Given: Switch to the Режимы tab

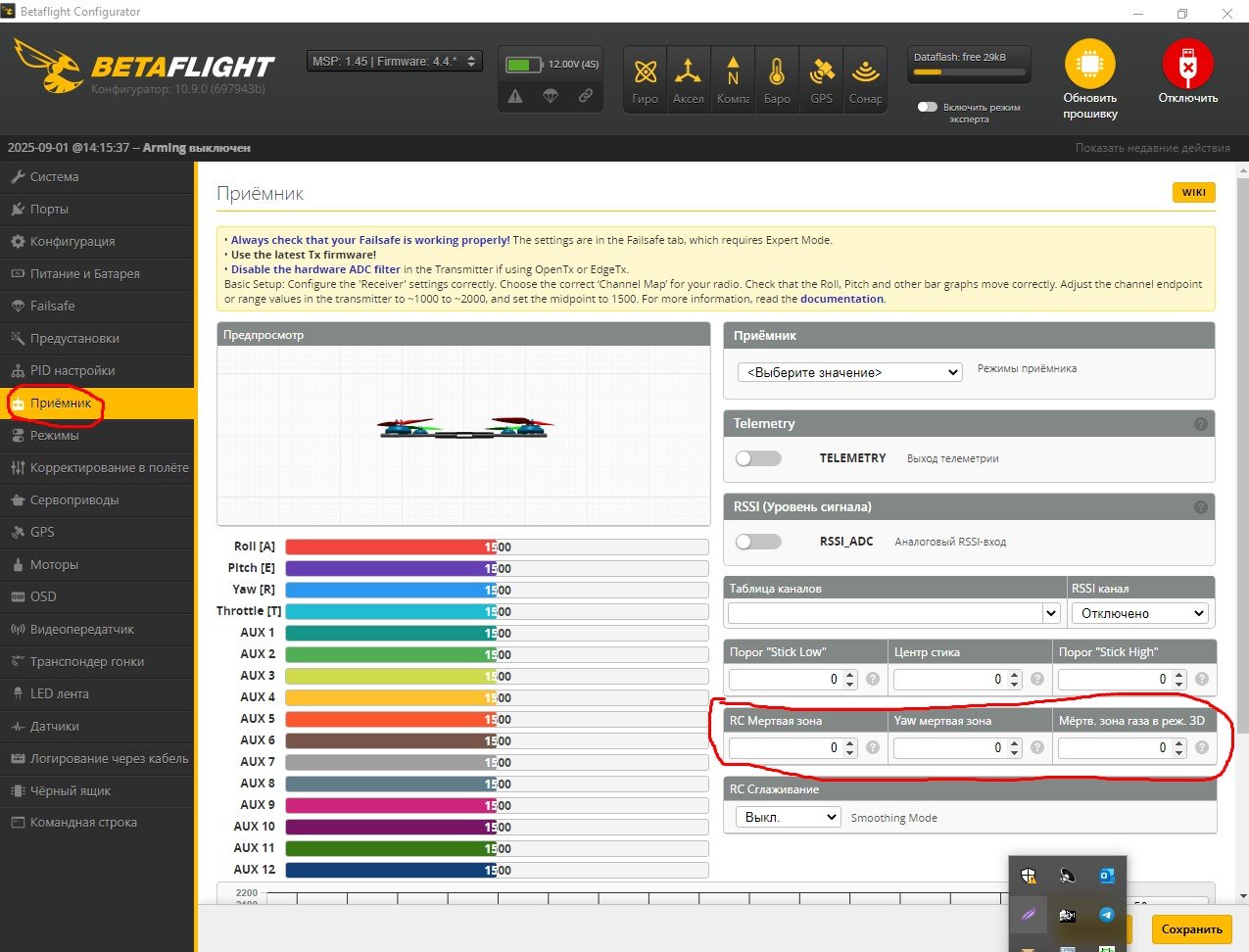Looking at the screenshot, I should (x=97, y=436).
